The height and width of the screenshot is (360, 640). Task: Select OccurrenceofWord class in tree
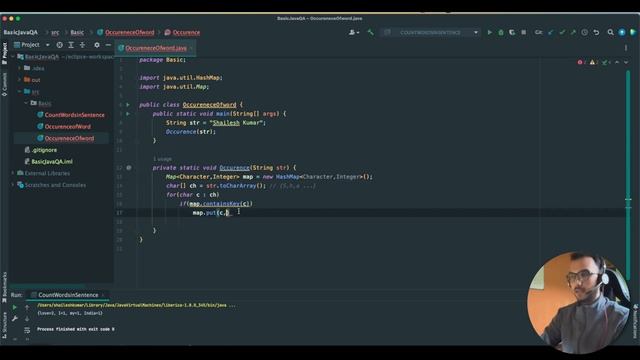67,127
